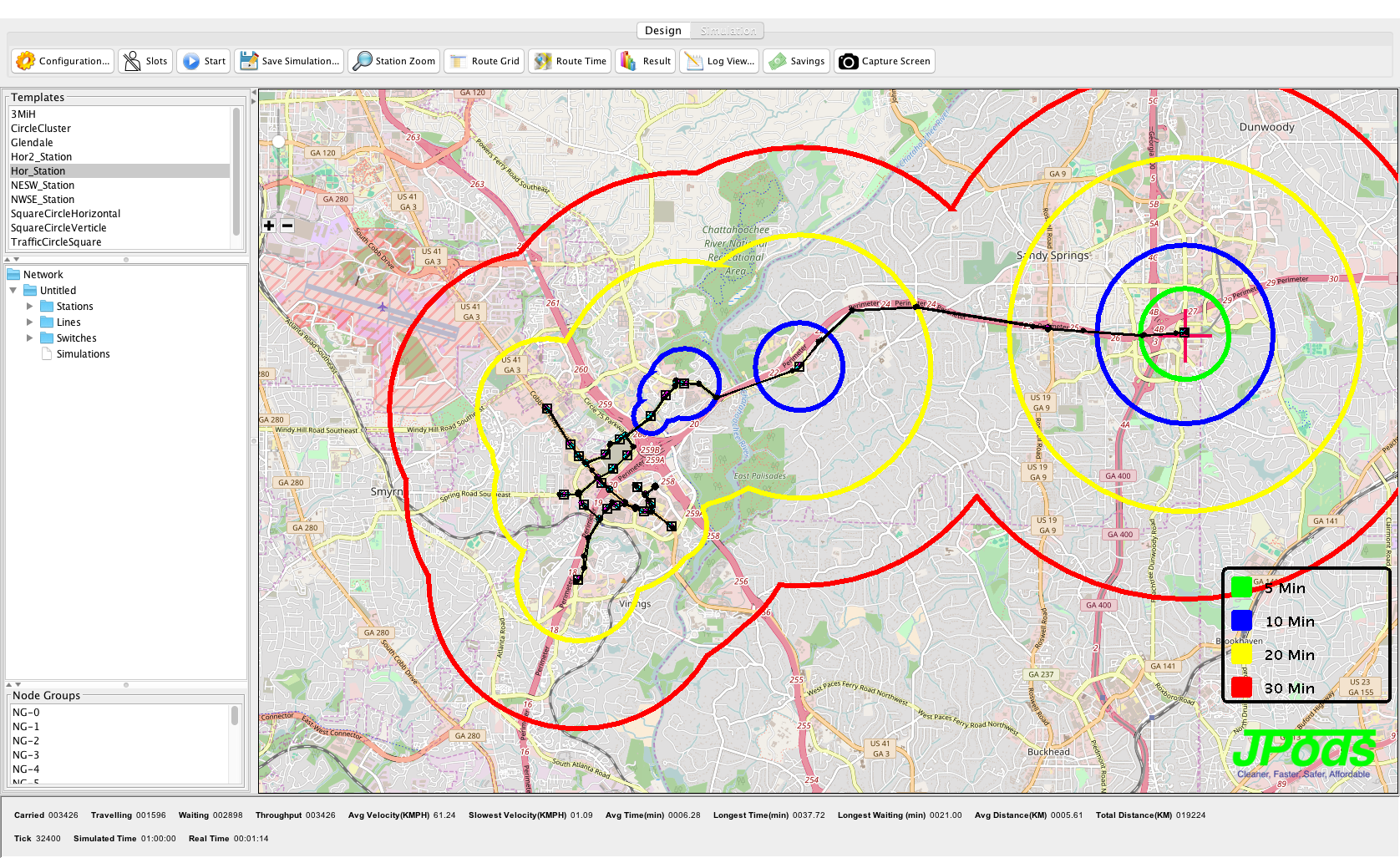Click the Route Grid icon
The height and width of the screenshot is (858, 1400).
(x=459, y=61)
